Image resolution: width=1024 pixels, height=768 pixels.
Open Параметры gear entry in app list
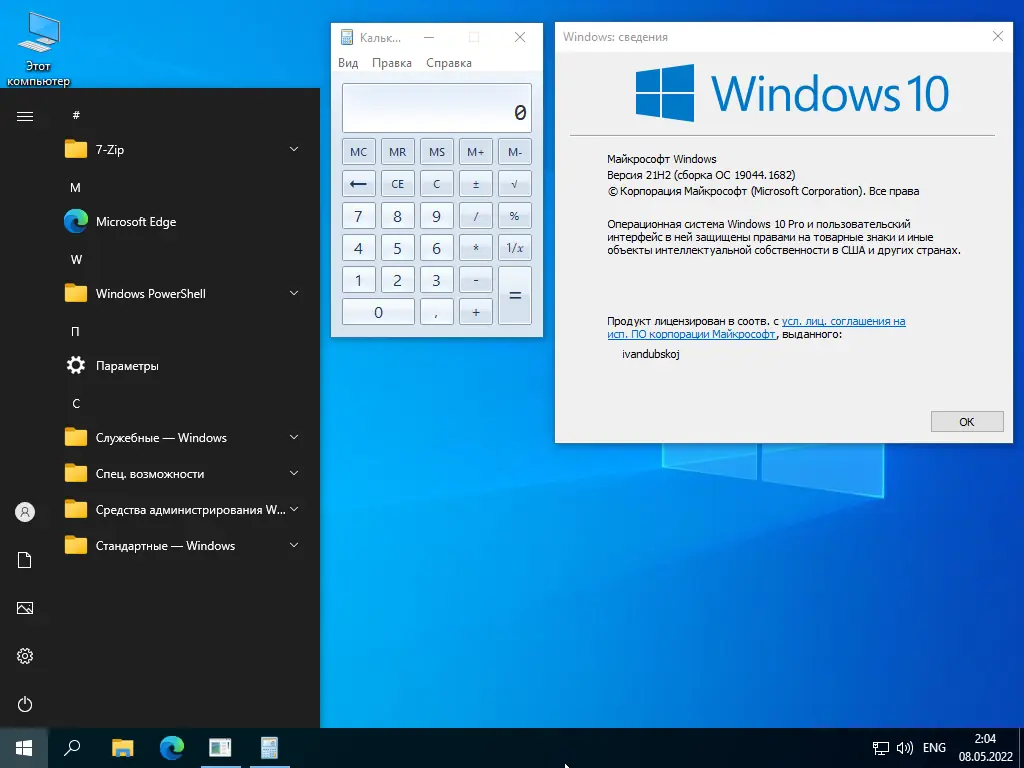pyautogui.click(x=126, y=366)
